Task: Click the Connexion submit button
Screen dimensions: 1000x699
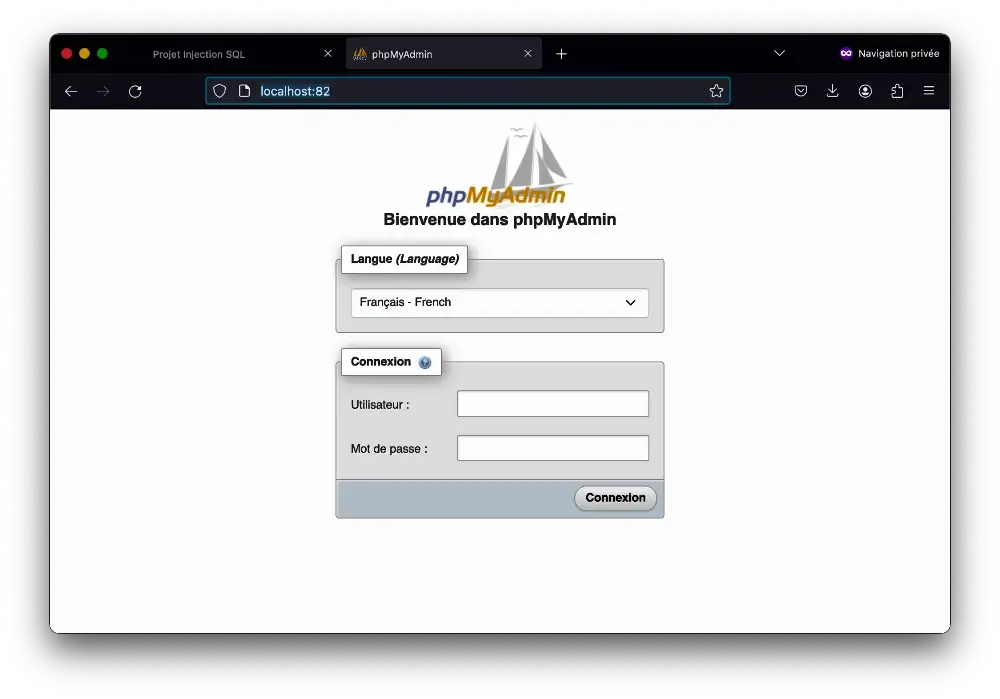Action: 615,498
